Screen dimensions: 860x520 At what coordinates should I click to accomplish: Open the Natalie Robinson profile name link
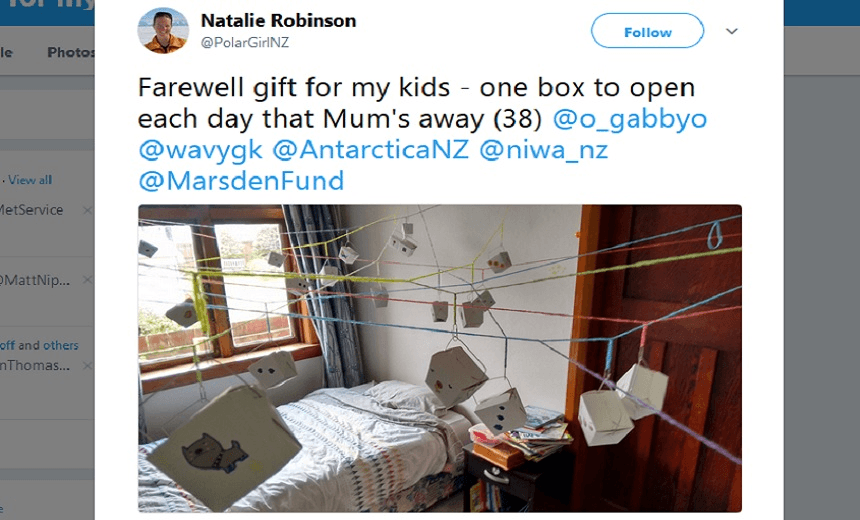click(279, 20)
